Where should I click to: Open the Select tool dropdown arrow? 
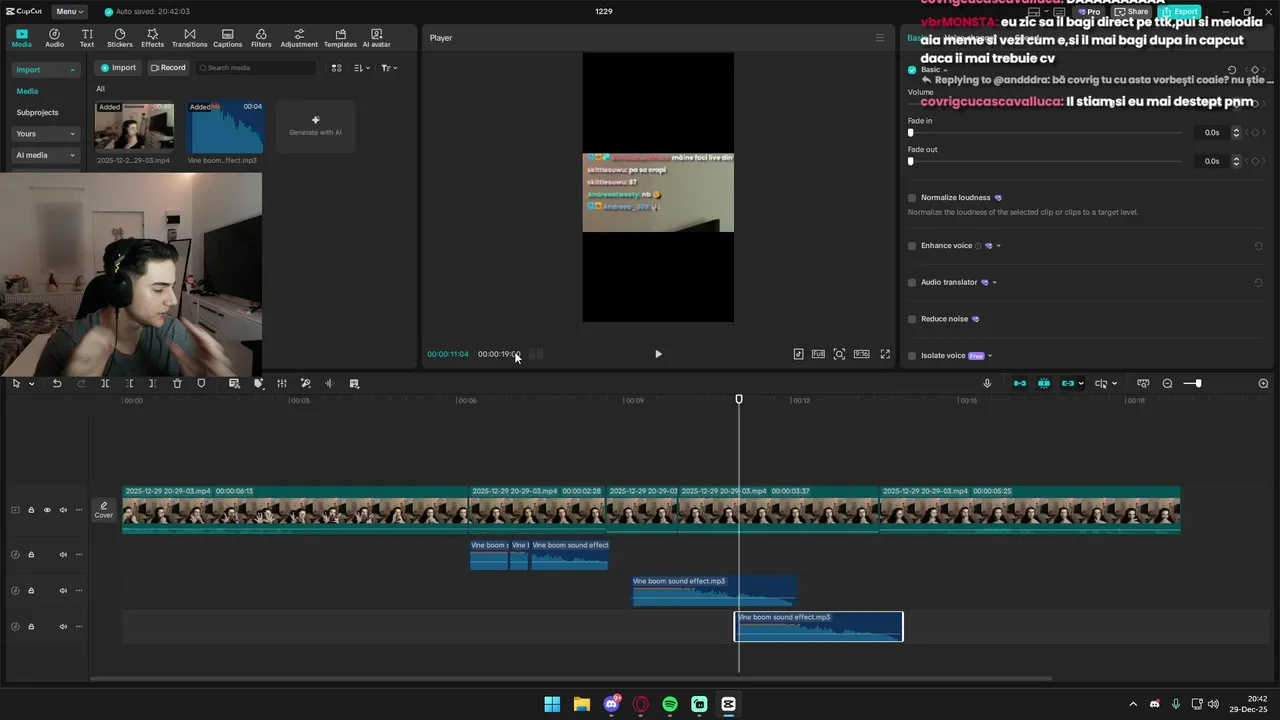tap(32, 384)
